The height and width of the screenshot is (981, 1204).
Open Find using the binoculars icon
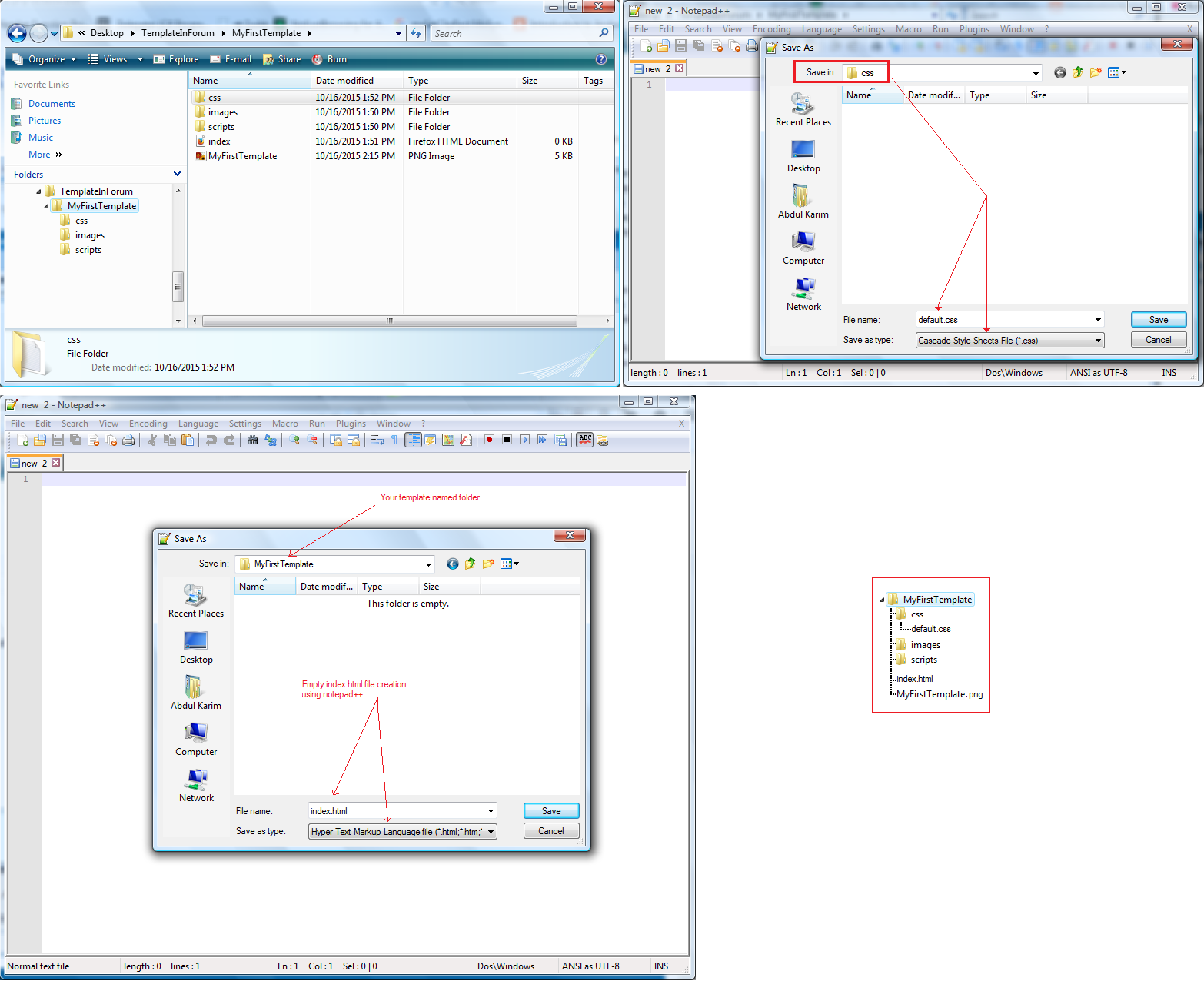pos(252,440)
